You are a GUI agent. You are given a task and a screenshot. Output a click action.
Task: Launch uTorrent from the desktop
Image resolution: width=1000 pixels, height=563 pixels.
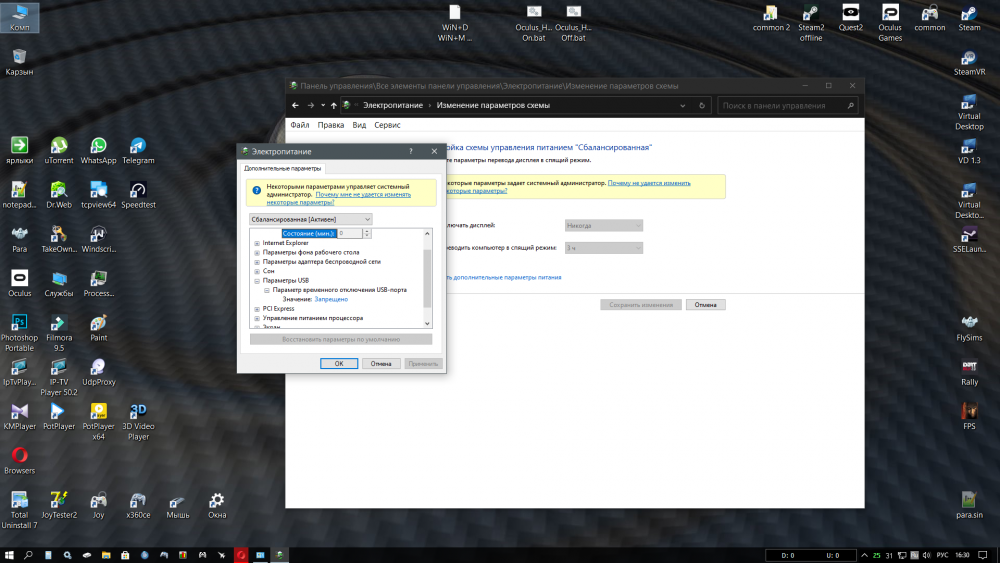tap(59, 148)
